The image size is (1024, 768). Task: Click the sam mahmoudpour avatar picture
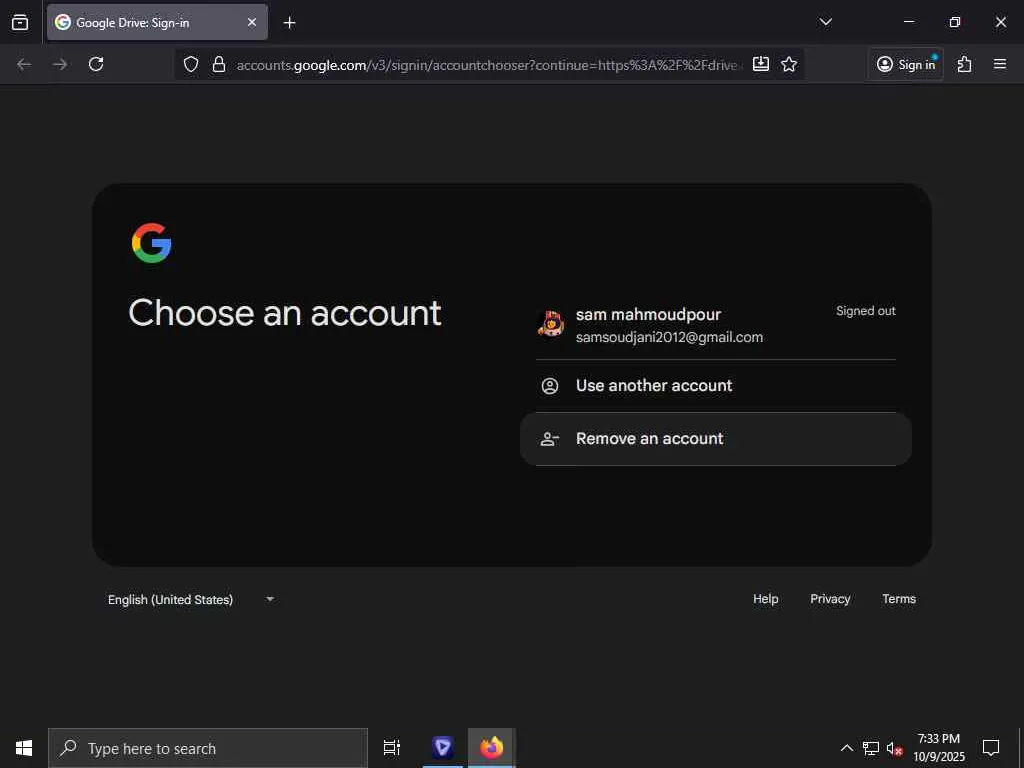tap(551, 325)
